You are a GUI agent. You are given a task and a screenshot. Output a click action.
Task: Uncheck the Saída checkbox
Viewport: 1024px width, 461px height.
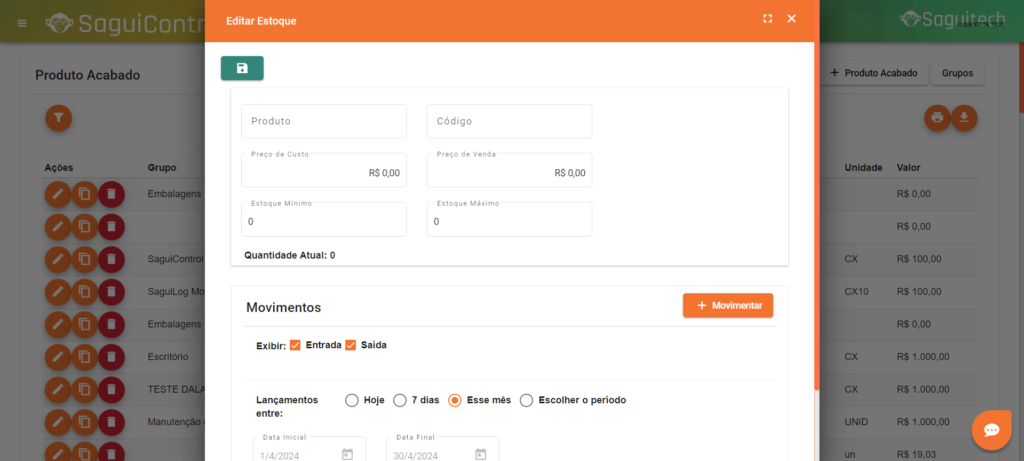point(350,345)
